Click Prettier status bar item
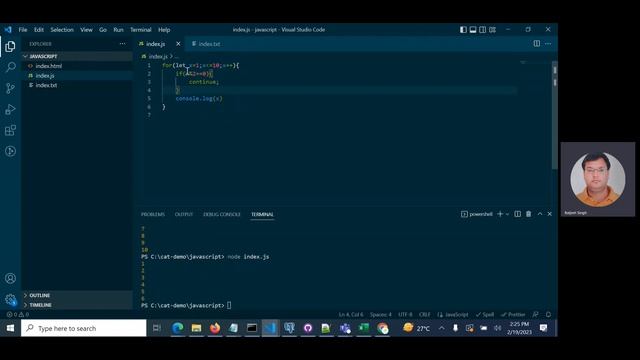This screenshot has width=640, height=360. [513, 314]
